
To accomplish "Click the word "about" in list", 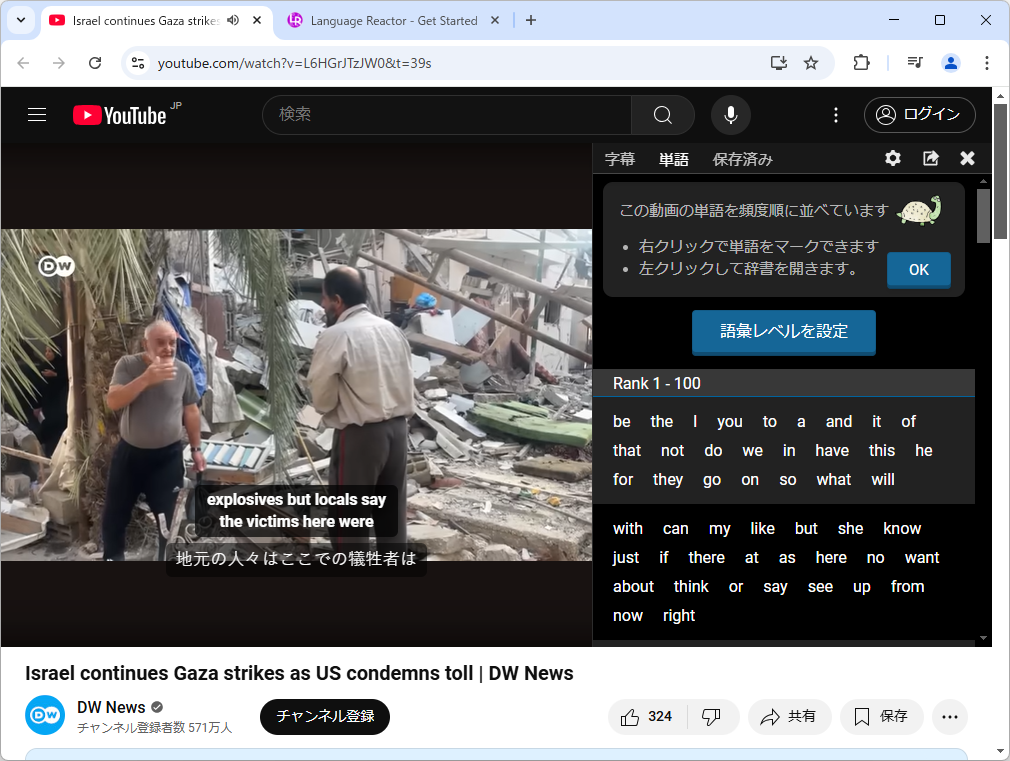I will tap(633, 586).
